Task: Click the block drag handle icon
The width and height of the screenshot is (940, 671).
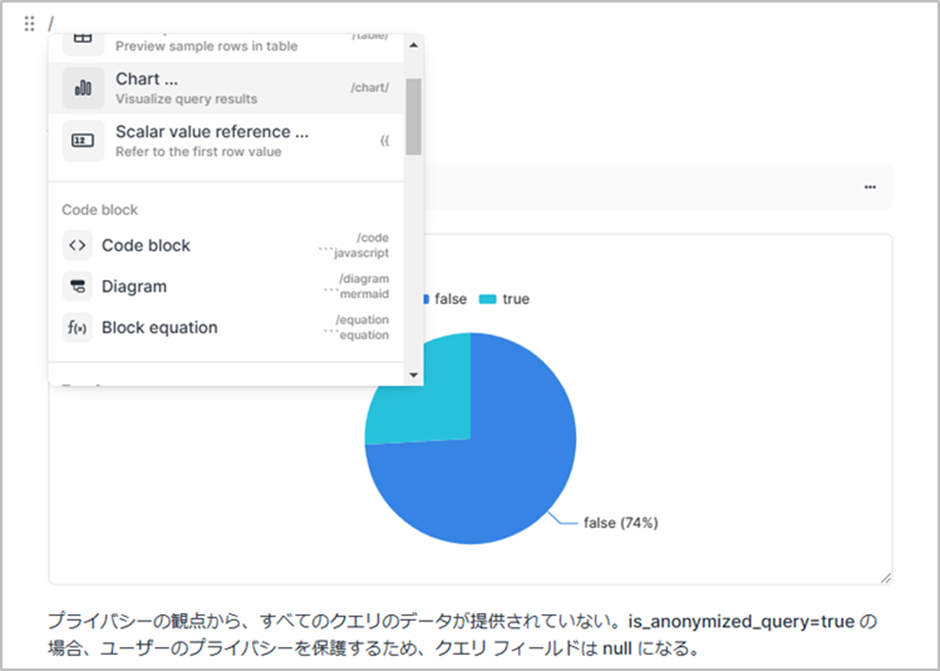Action: pos(30,23)
